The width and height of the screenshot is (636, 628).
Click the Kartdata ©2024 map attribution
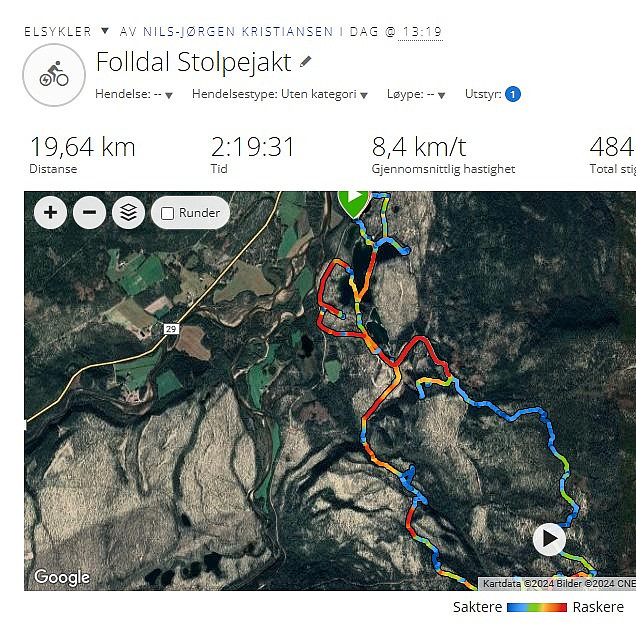point(502,584)
